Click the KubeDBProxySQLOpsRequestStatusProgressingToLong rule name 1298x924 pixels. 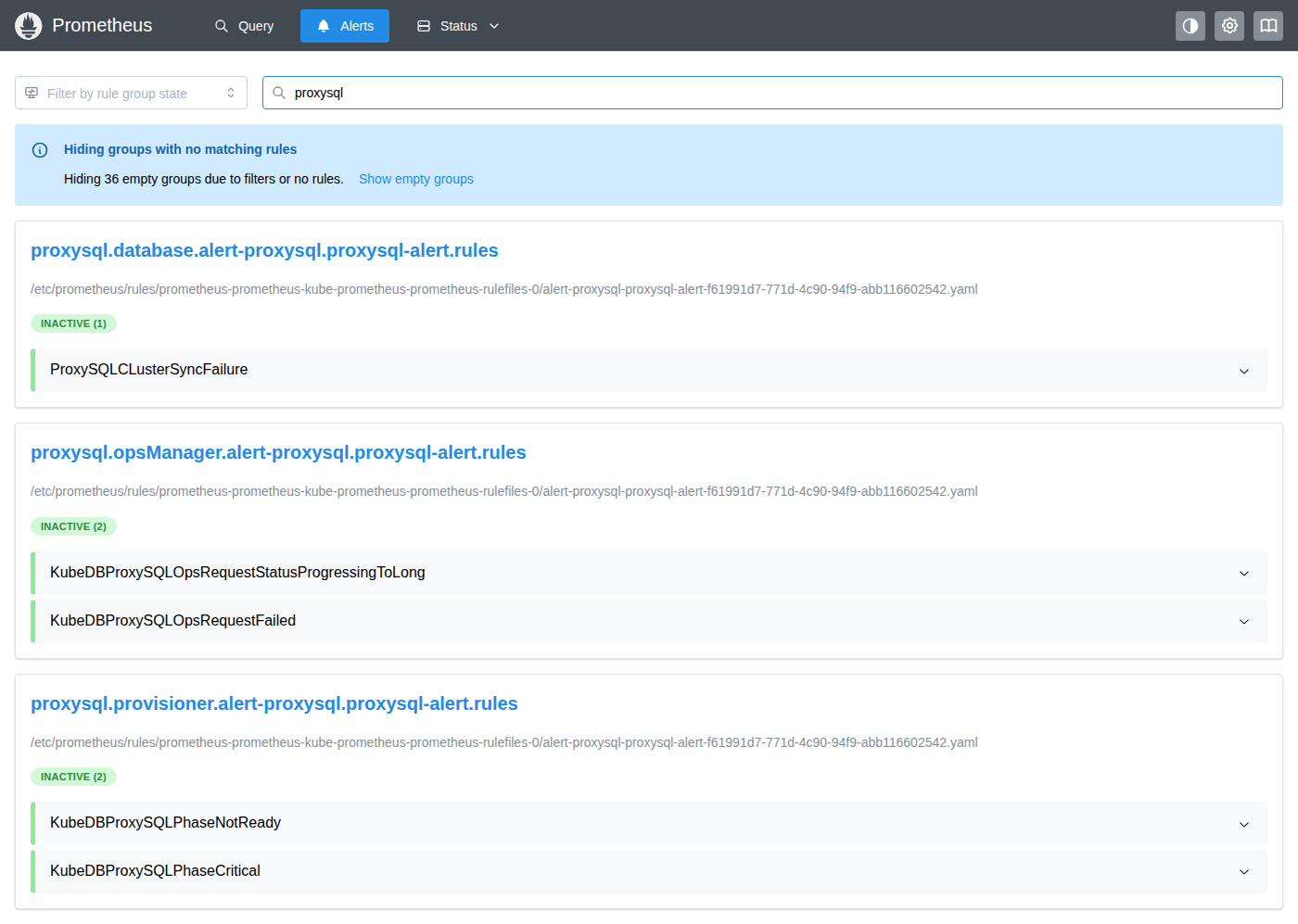(x=237, y=572)
